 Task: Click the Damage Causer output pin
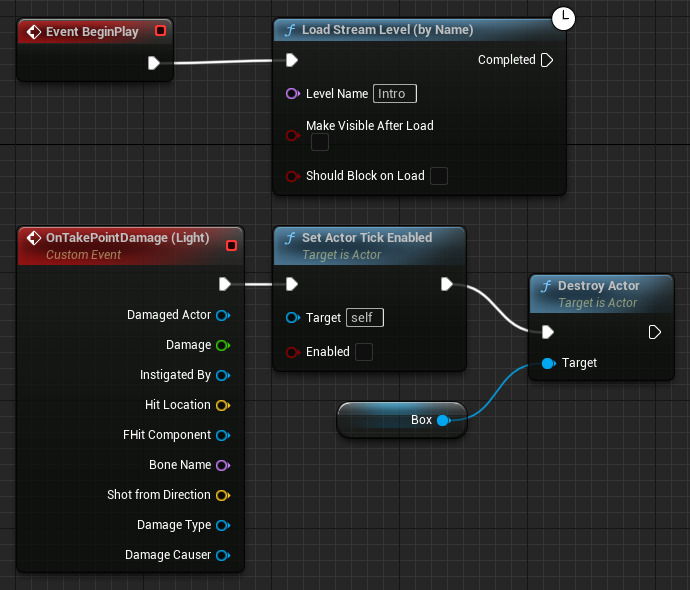(x=223, y=555)
